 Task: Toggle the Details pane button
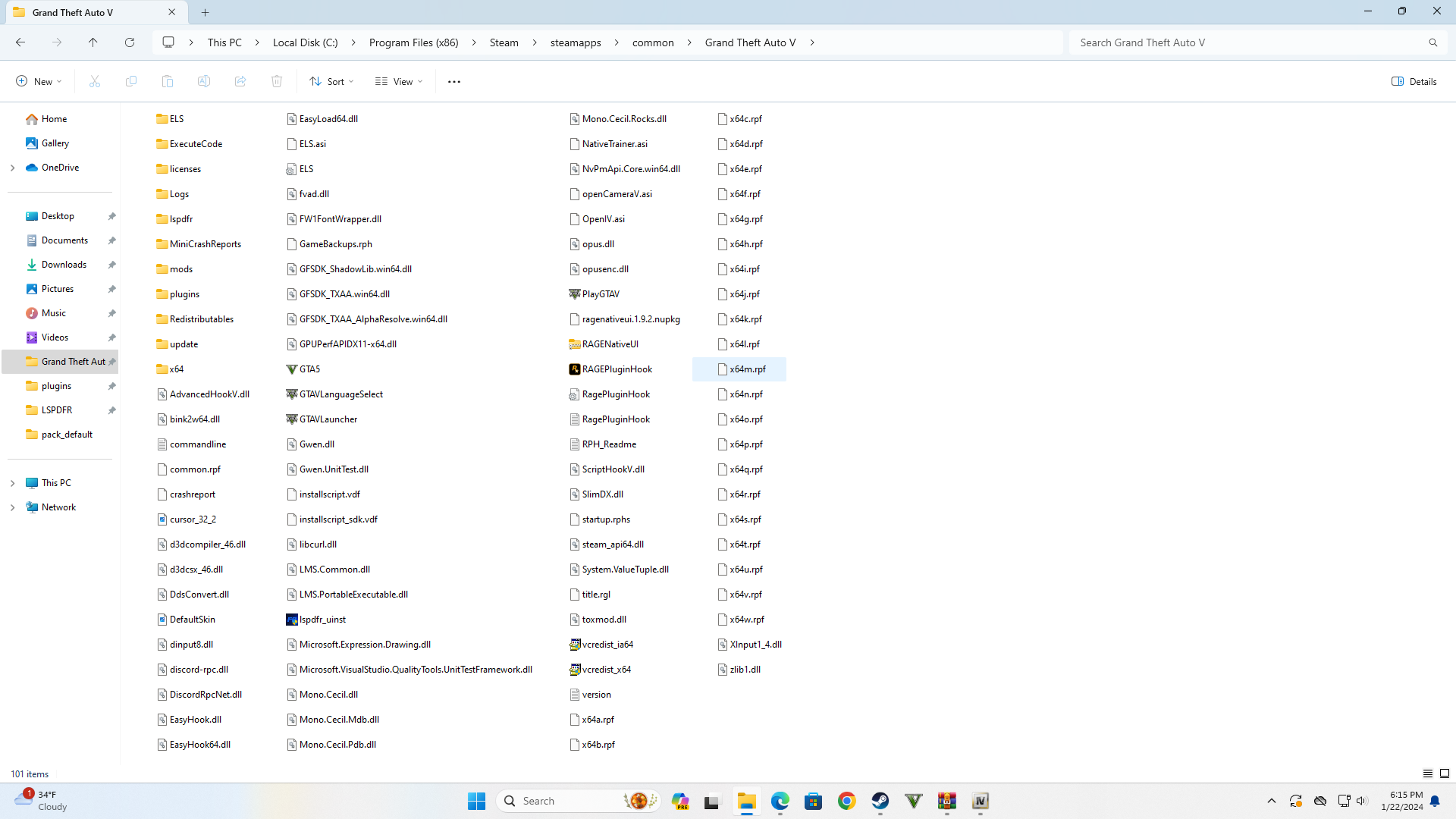click(1414, 81)
